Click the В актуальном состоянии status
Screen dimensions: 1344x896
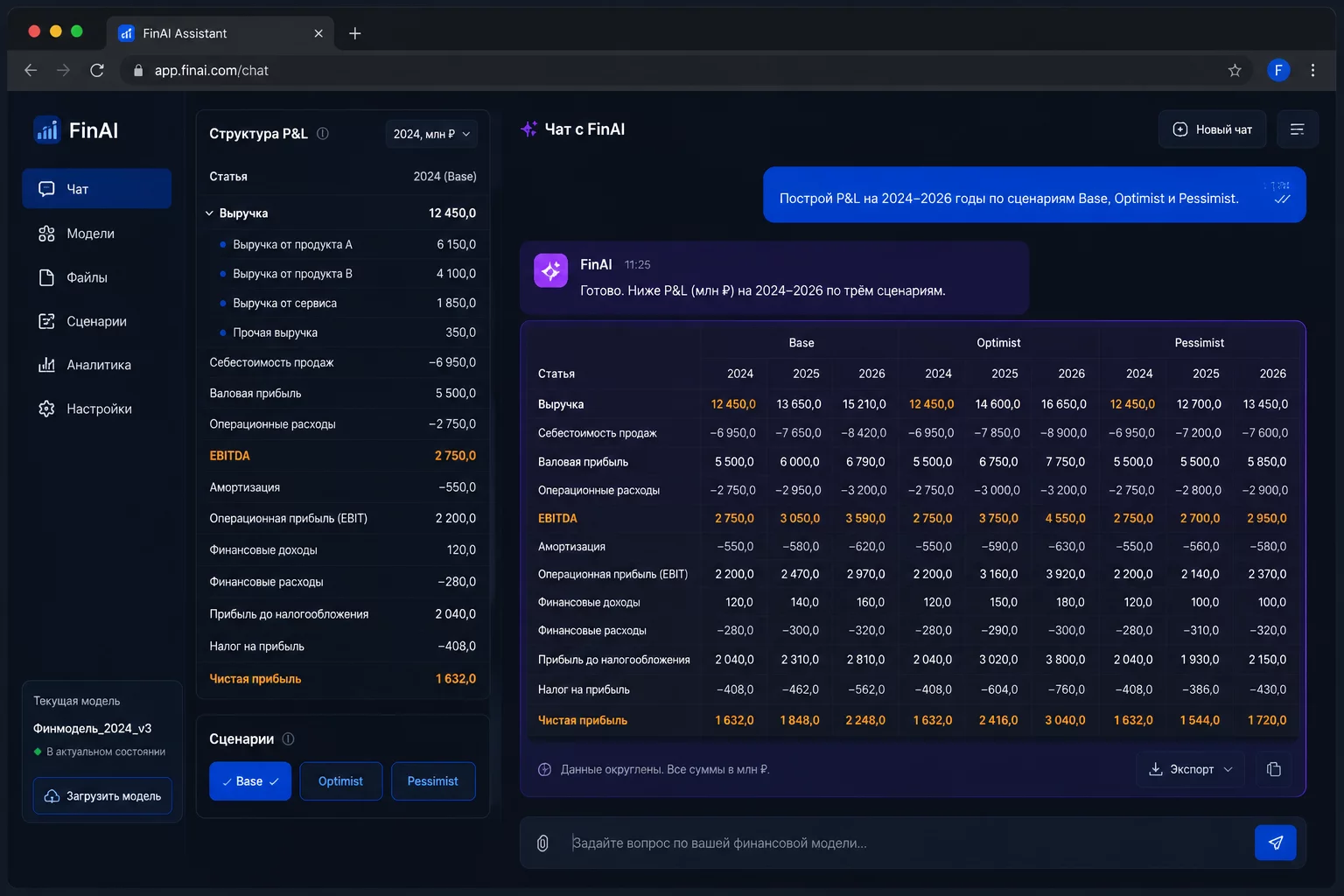click(x=100, y=752)
